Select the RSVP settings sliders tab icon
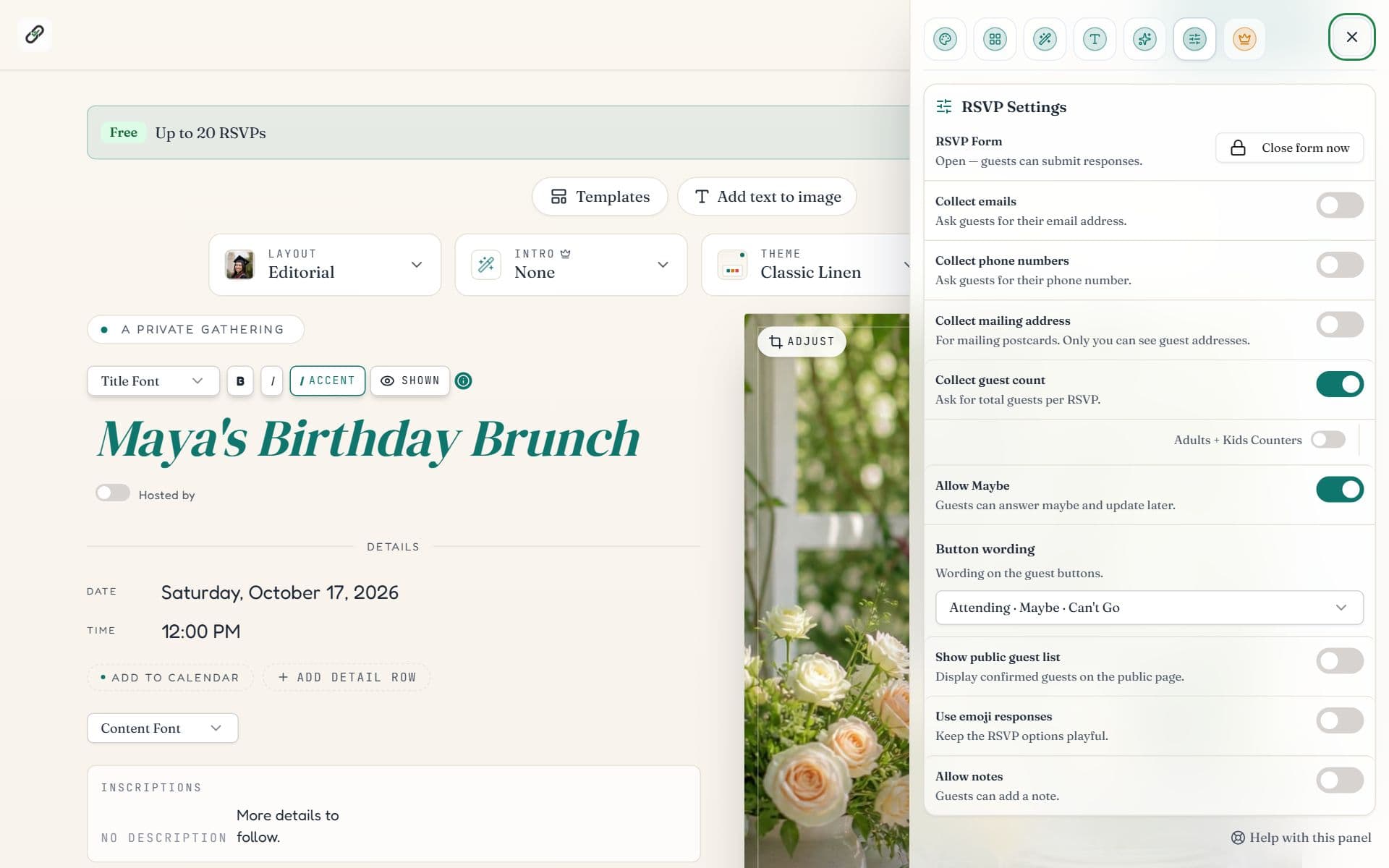1389x868 pixels. [1194, 39]
